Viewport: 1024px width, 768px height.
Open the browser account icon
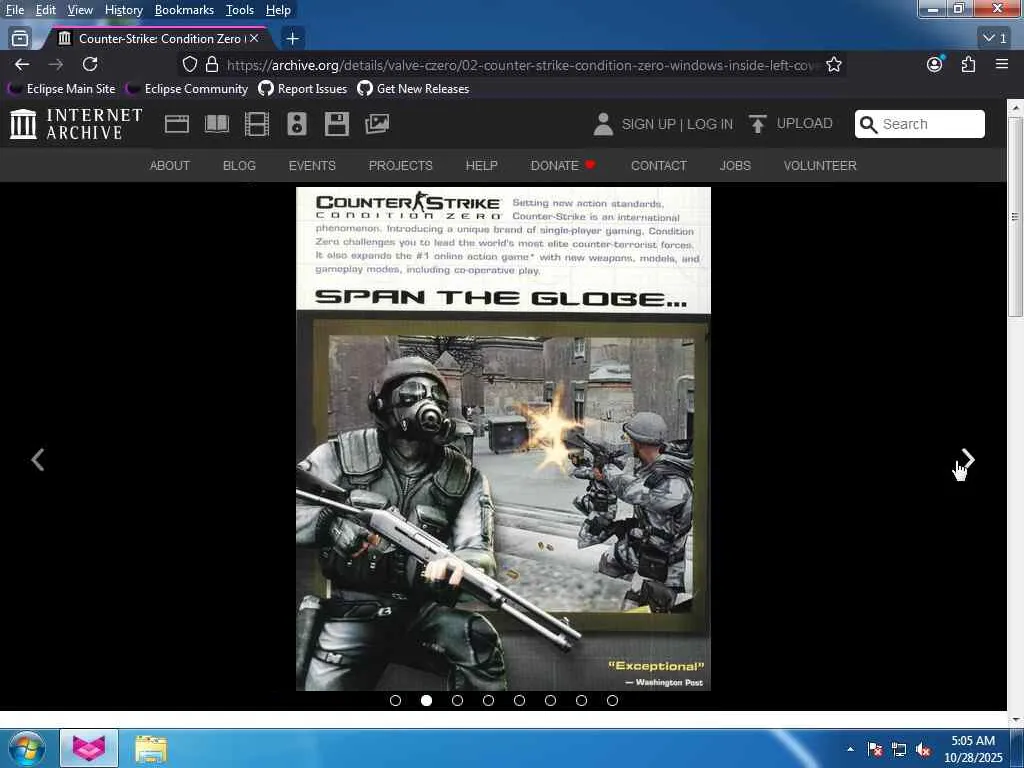click(935, 65)
